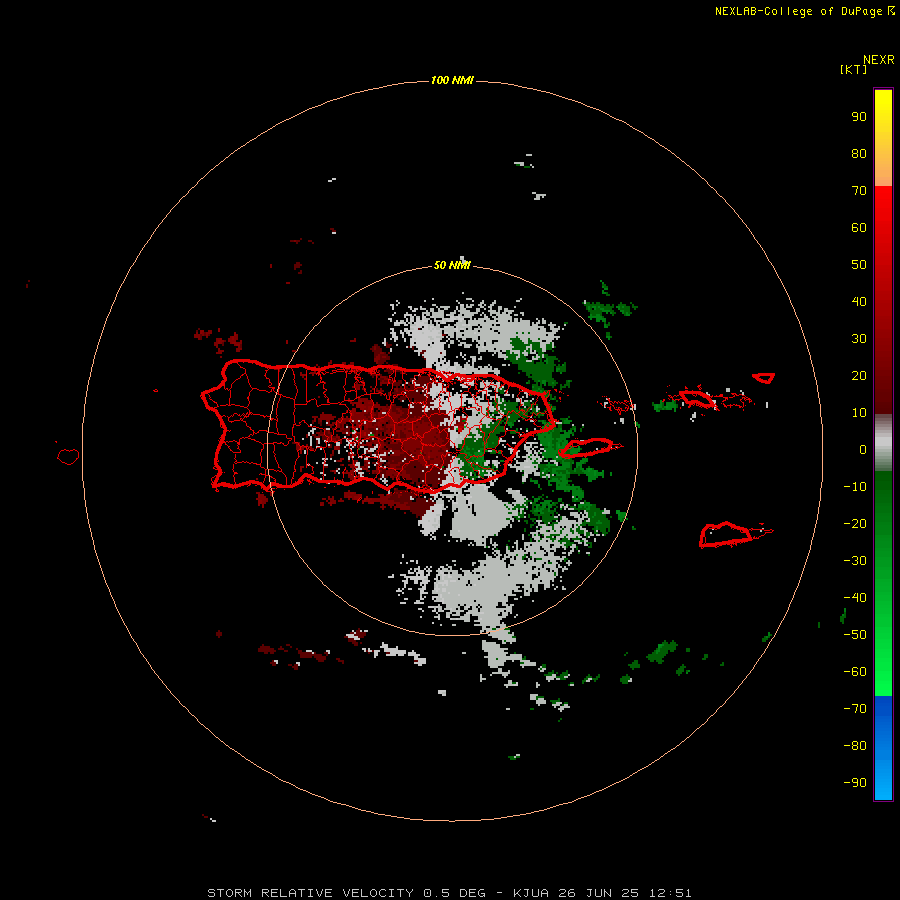Image resolution: width=900 pixels, height=900 pixels.
Task: Click the 40 value on velocity legend
Action: click(859, 302)
